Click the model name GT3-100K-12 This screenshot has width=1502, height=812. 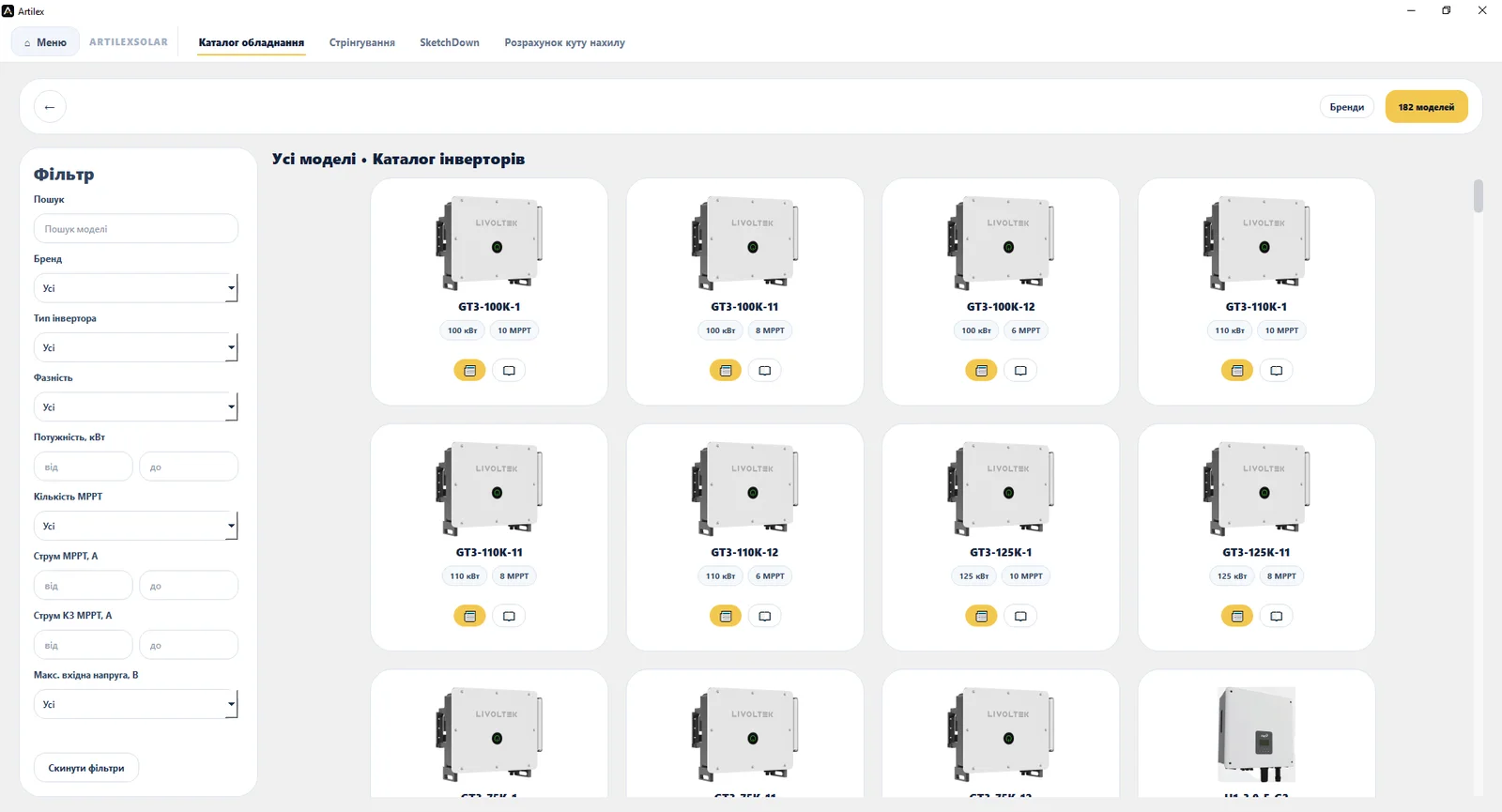1001,307
